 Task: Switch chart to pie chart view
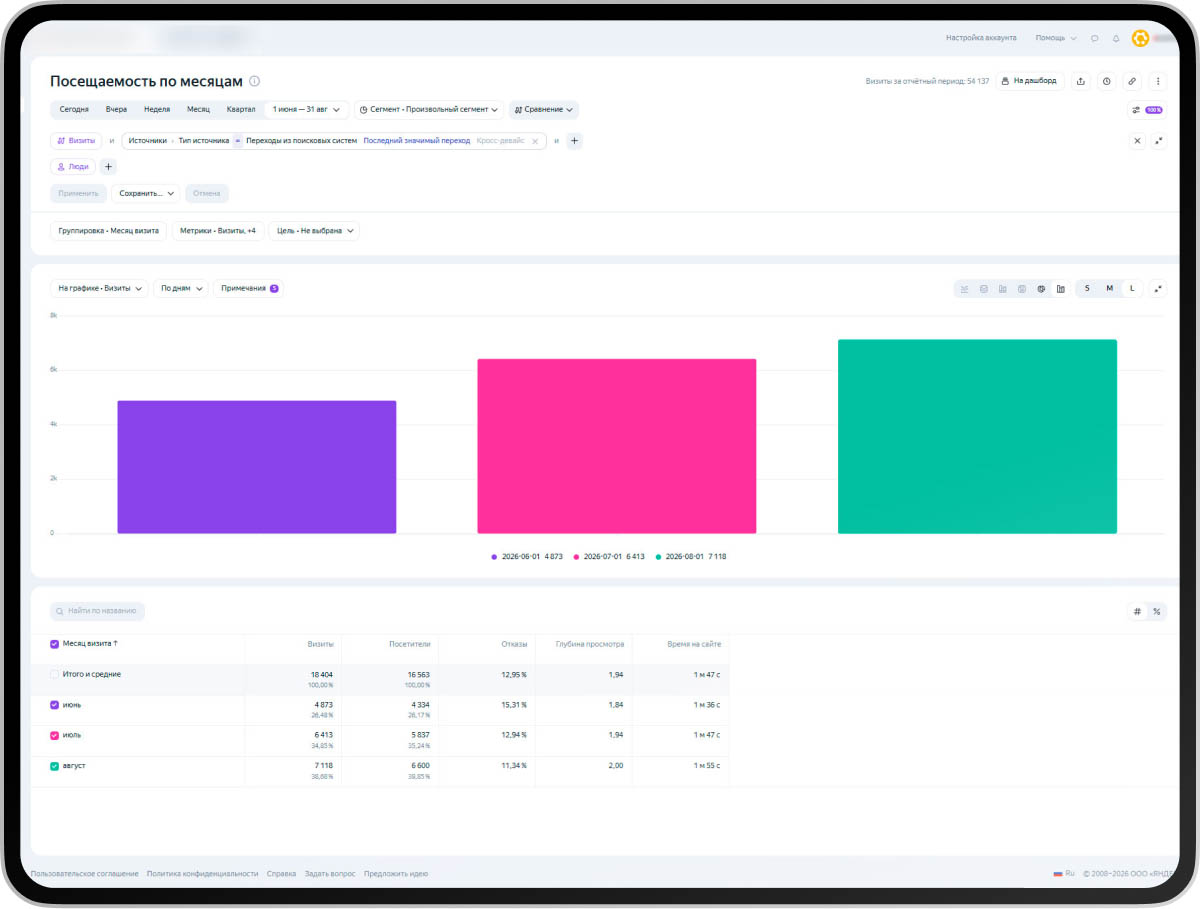point(1041,289)
